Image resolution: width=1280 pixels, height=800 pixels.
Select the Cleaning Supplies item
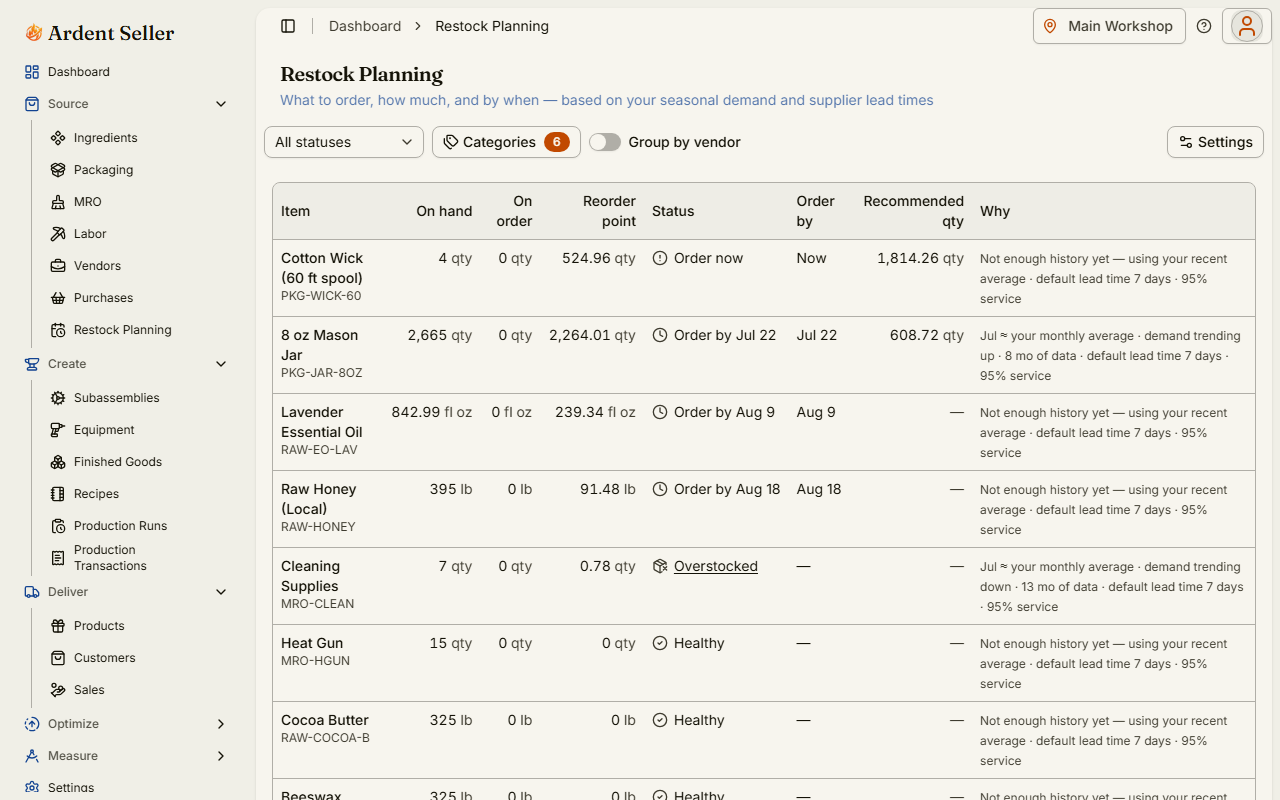tap(310, 576)
